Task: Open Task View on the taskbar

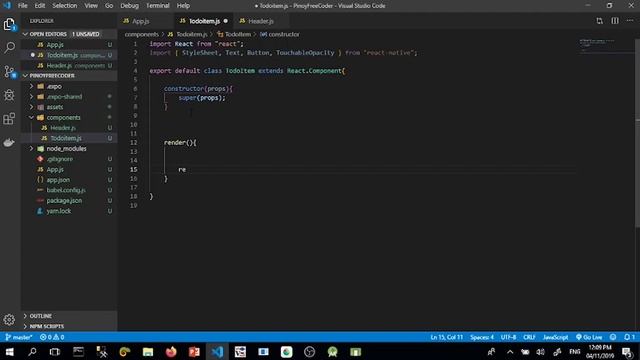Action: [55, 352]
